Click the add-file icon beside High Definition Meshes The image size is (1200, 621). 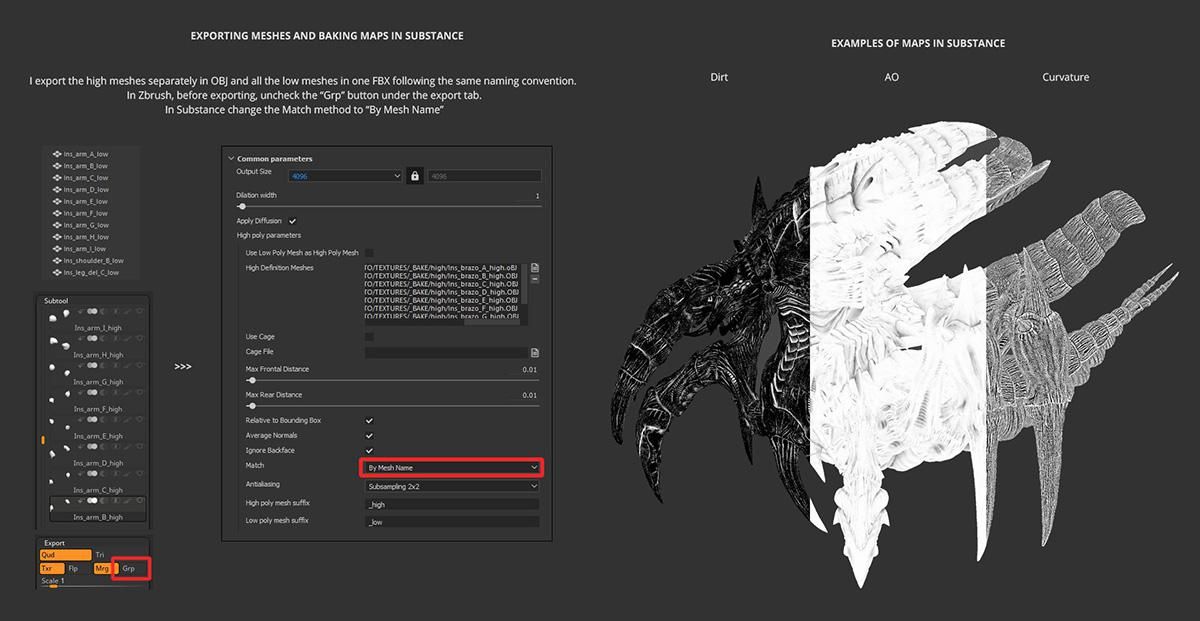pos(535,268)
